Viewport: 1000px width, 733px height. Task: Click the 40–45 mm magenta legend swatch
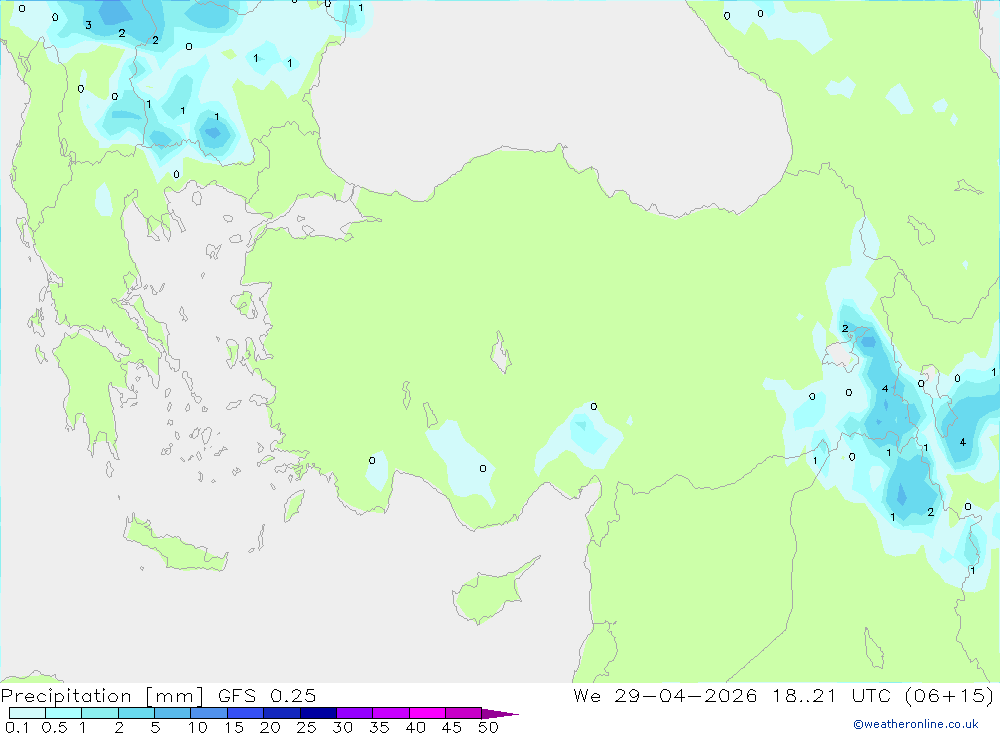point(427,713)
